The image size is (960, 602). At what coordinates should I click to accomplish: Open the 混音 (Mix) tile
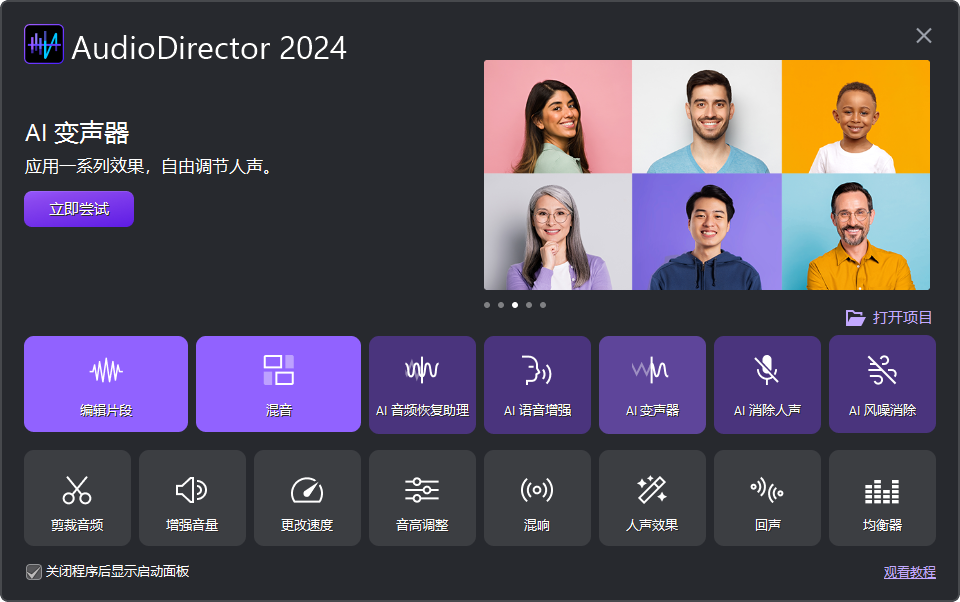coord(279,384)
